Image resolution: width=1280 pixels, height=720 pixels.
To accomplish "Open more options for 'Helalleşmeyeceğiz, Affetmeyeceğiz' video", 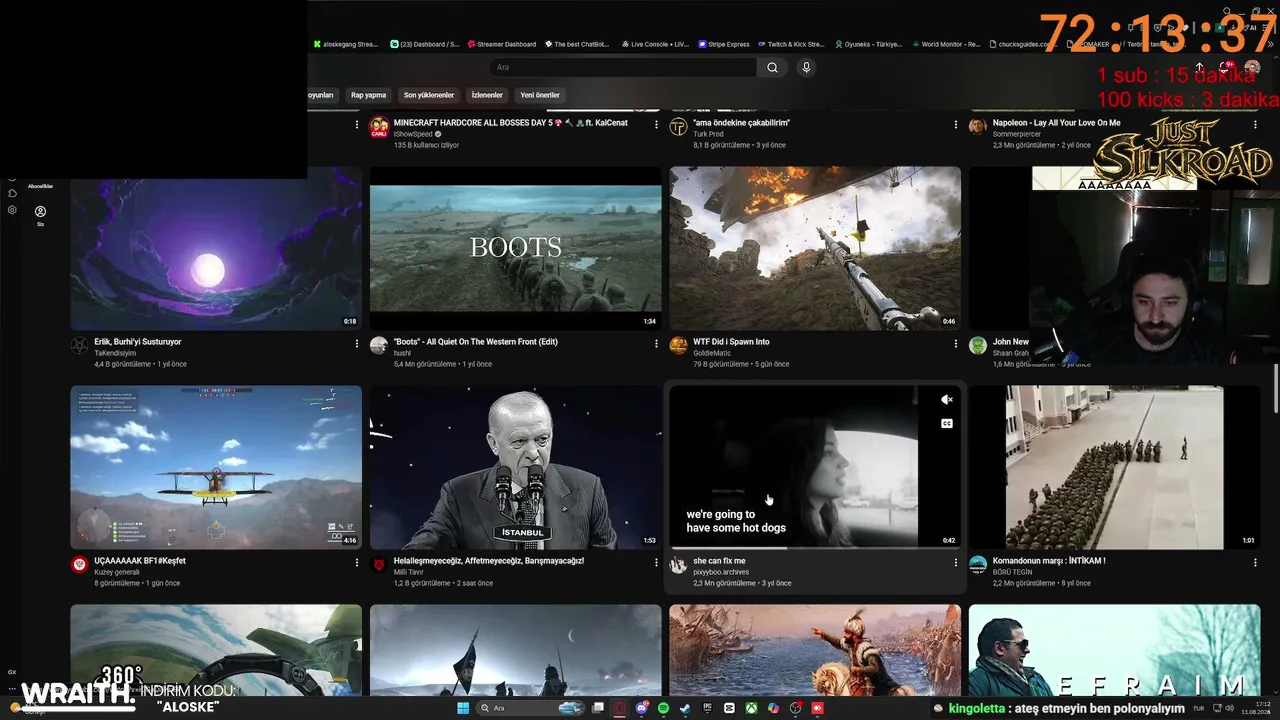I will [656, 562].
